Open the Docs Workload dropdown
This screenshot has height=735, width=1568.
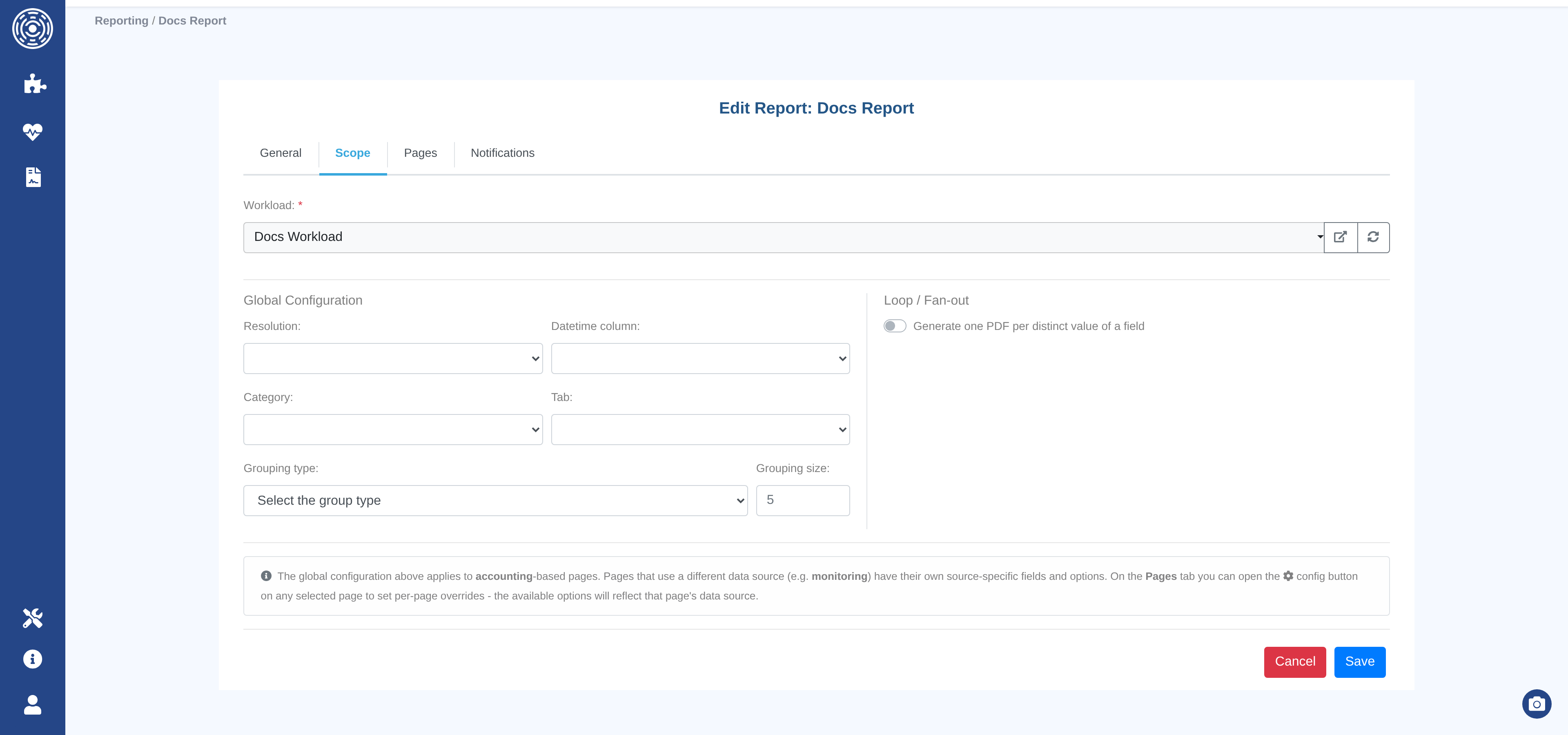[784, 237]
